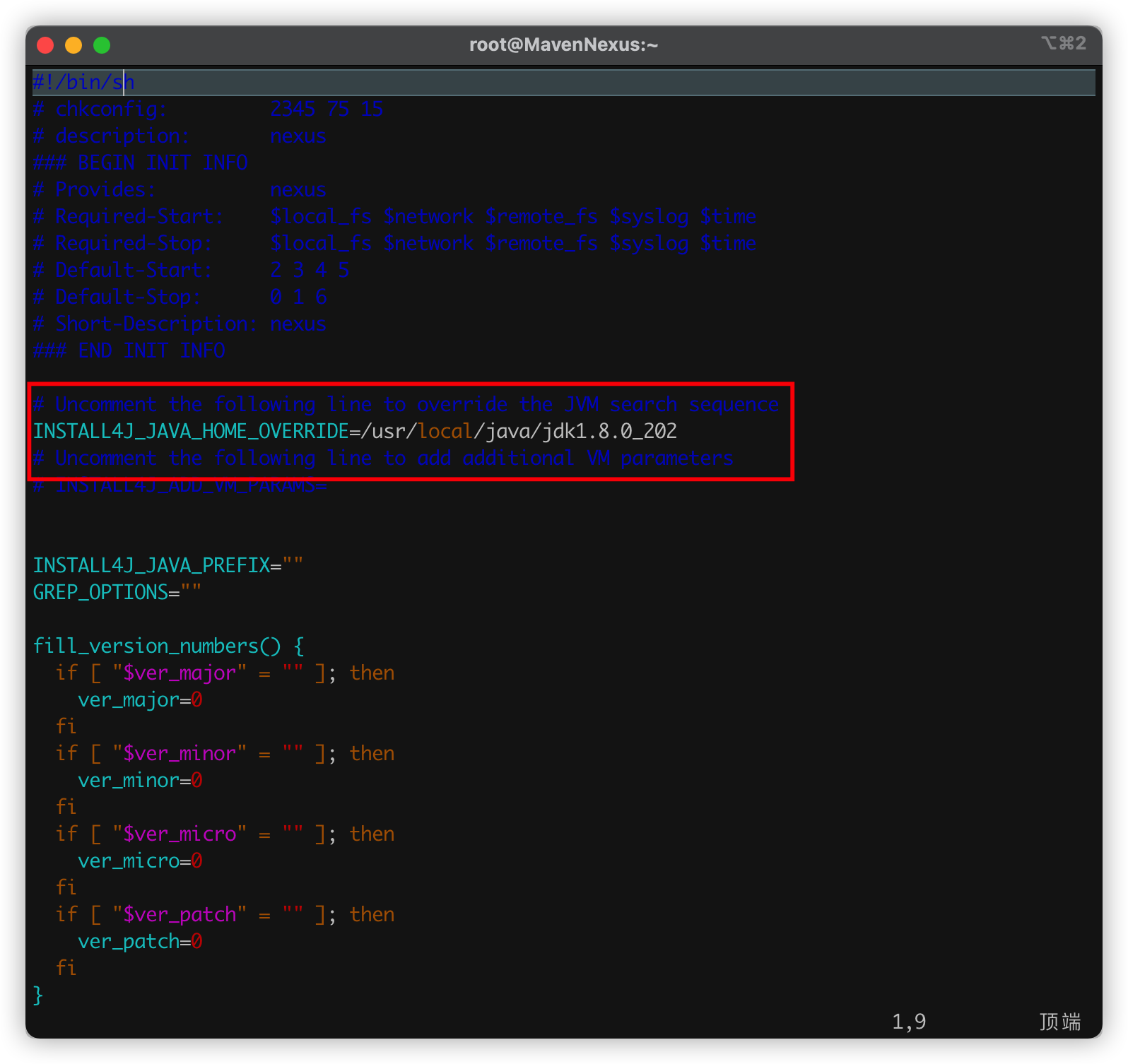Click the chkconfig value 2345 75 15
Image resolution: width=1128 pixels, height=1064 pixels.
(326, 110)
